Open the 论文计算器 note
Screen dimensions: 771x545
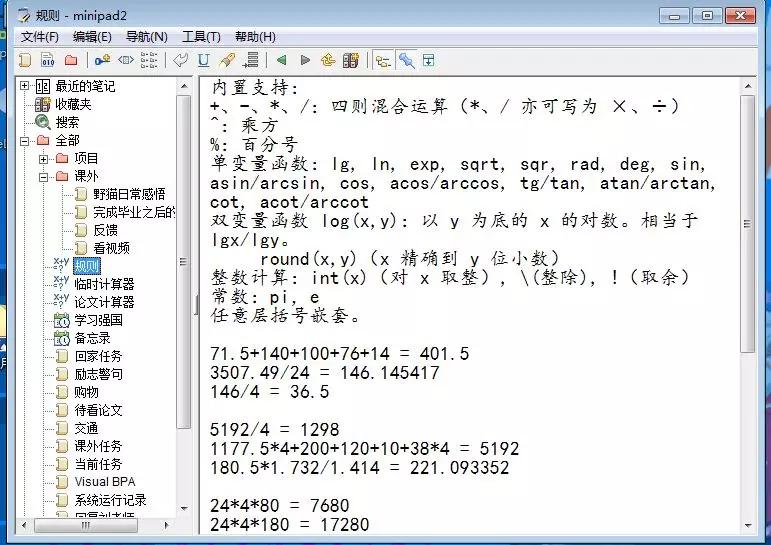[104, 302]
